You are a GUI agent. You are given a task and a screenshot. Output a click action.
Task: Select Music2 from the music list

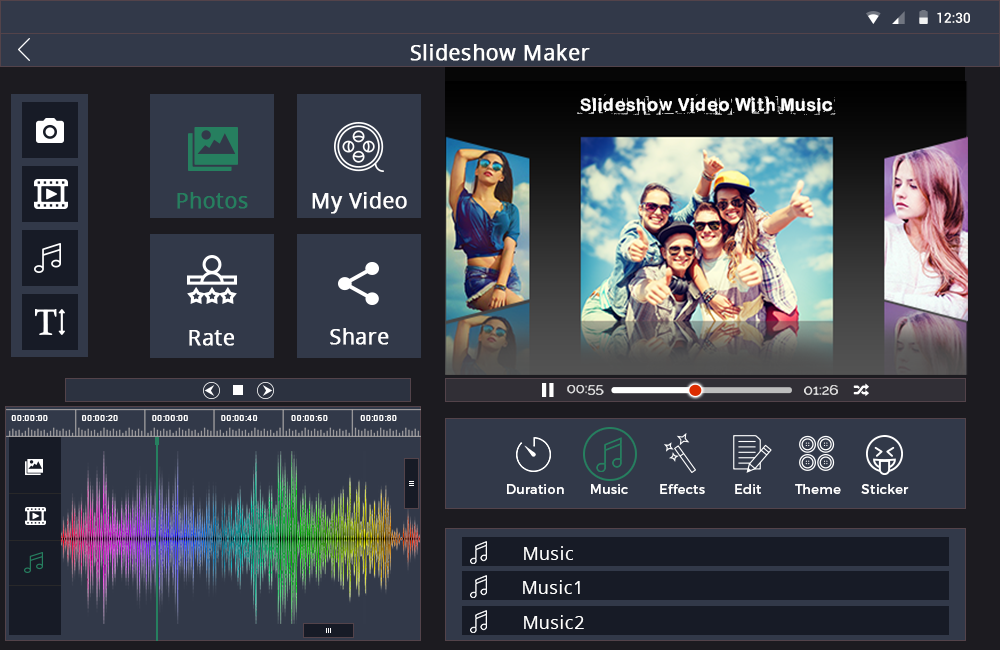click(x=705, y=622)
